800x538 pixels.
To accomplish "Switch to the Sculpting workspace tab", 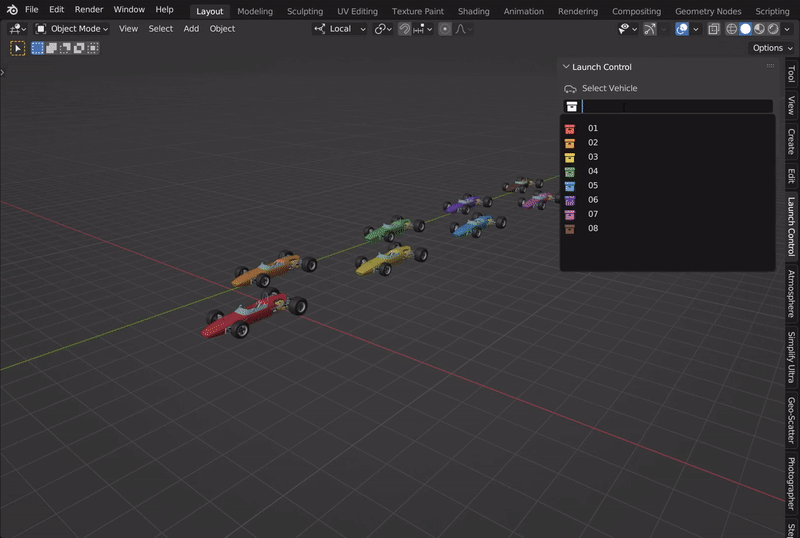I will [305, 11].
